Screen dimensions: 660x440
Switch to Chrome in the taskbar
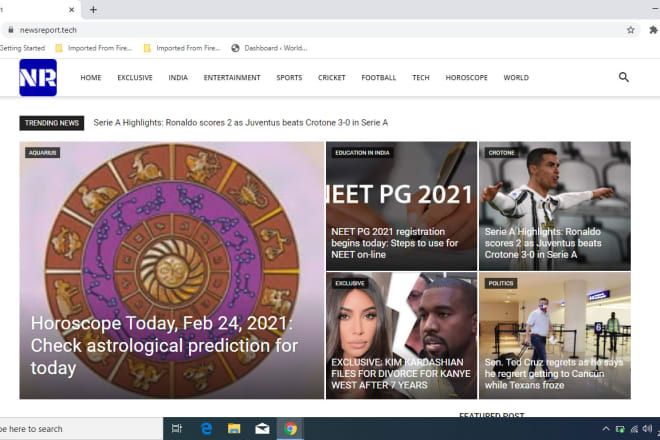pos(290,429)
